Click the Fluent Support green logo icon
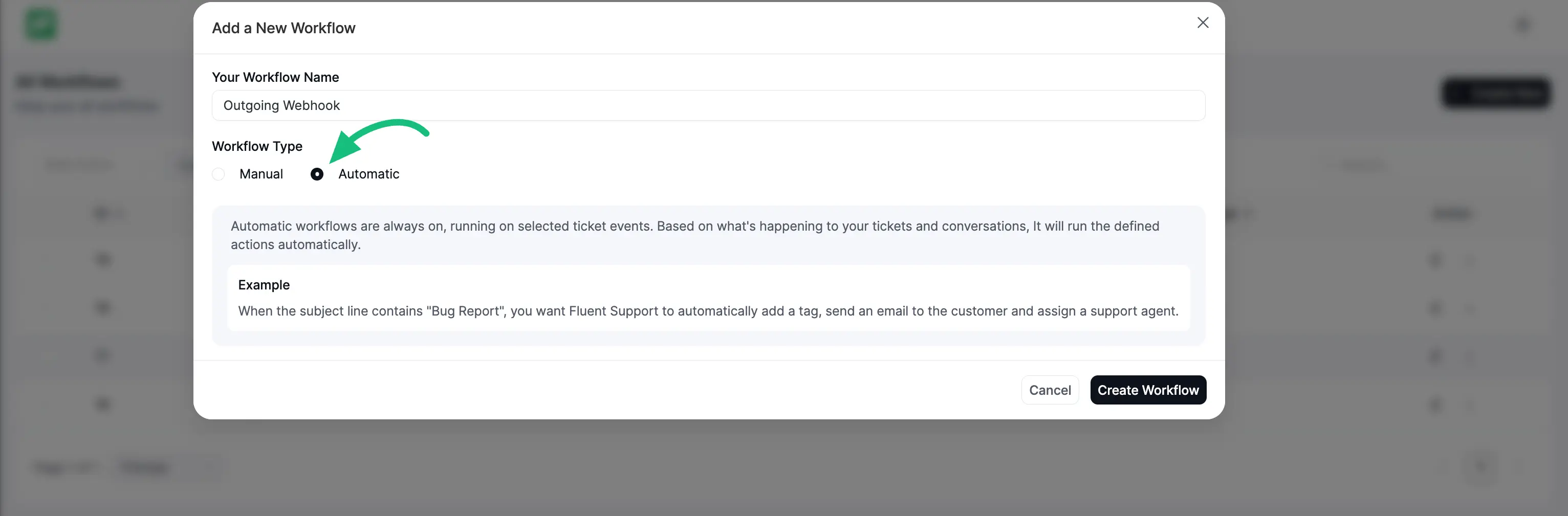Viewport: 1568px width, 516px height. click(x=40, y=24)
